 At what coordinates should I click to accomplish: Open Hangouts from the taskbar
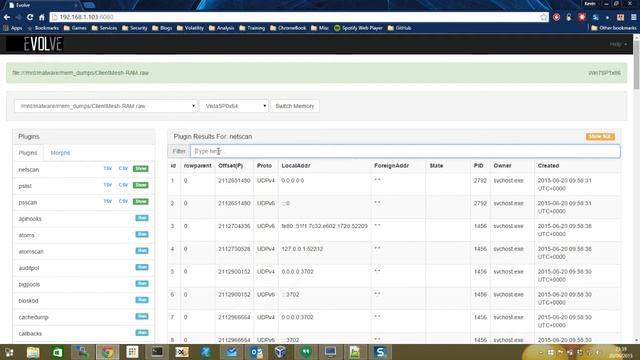[x=306, y=352]
